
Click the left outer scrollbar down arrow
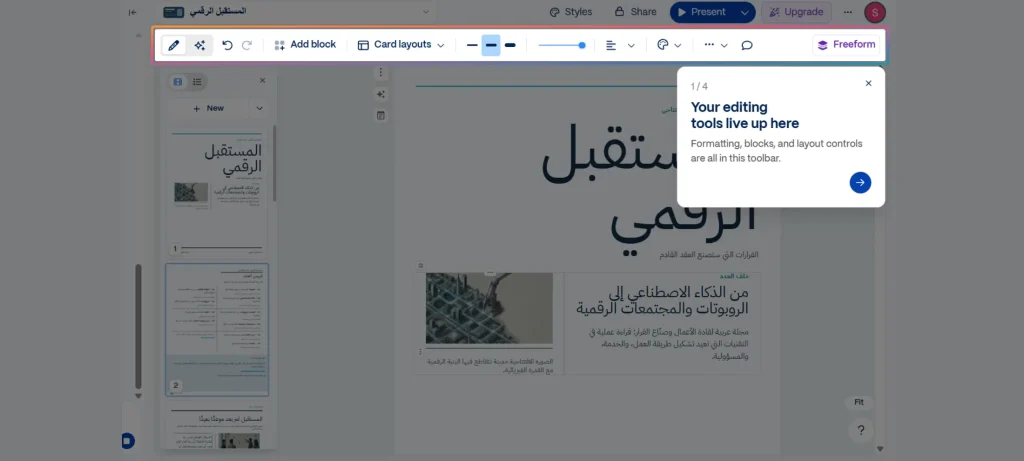pos(138,396)
